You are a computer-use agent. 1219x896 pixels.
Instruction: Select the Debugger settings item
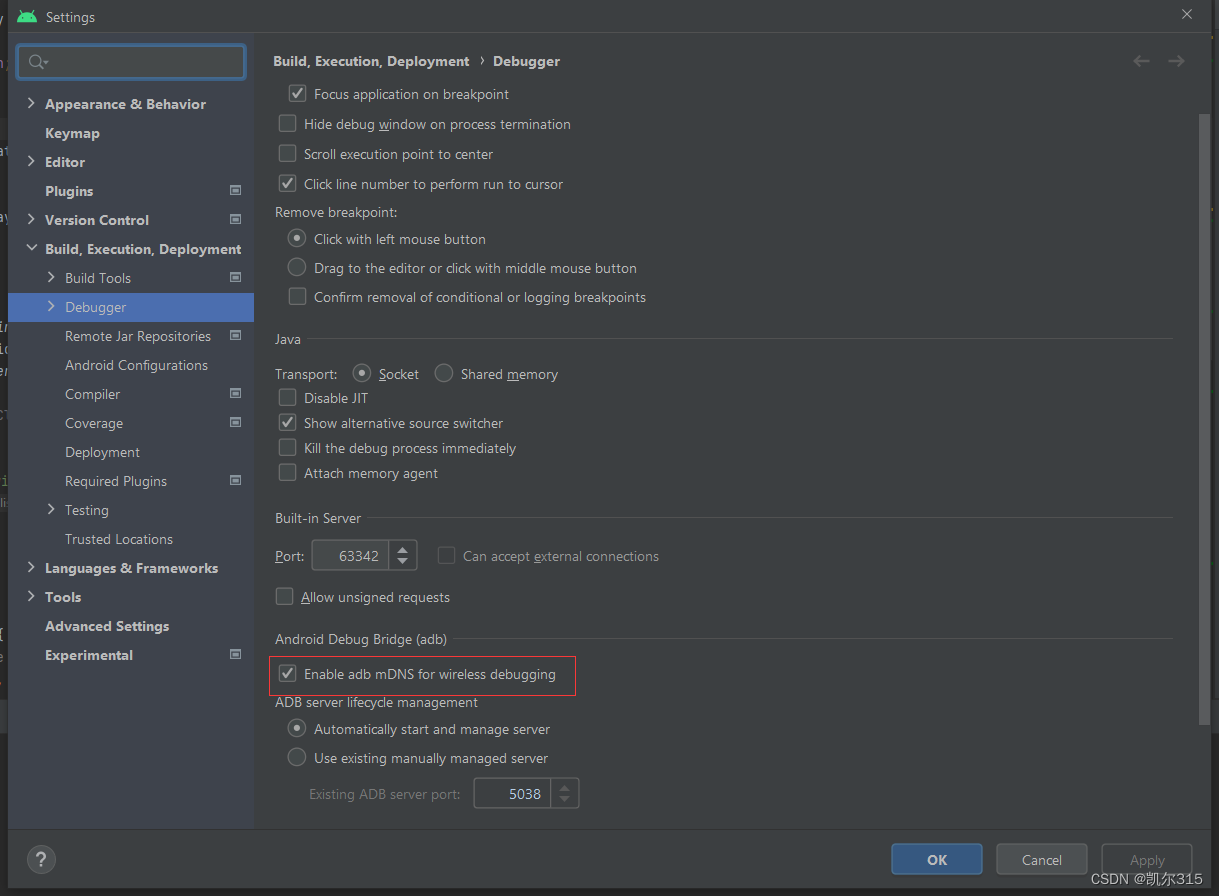tap(131, 307)
